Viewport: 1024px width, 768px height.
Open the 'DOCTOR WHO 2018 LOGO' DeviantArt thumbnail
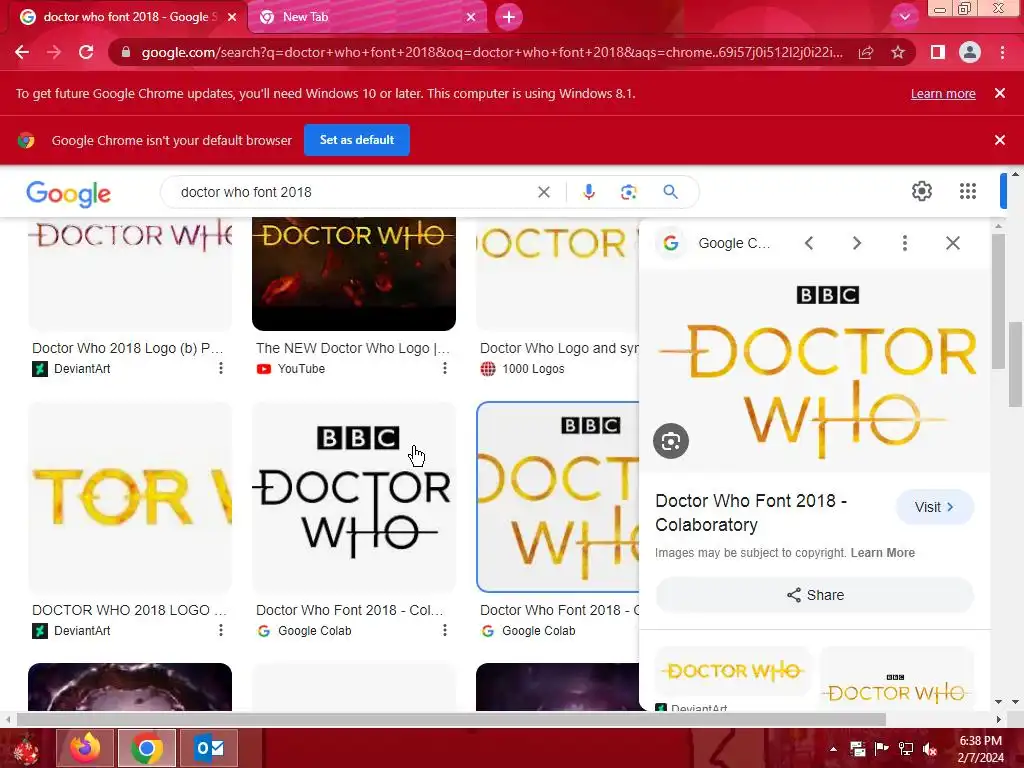tap(130, 497)
